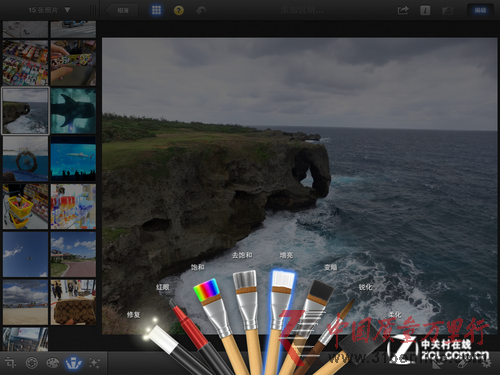Screen dimensions: 500x375
Task: Open the Exposure aperture tool
Action: [x=32, y=363]
